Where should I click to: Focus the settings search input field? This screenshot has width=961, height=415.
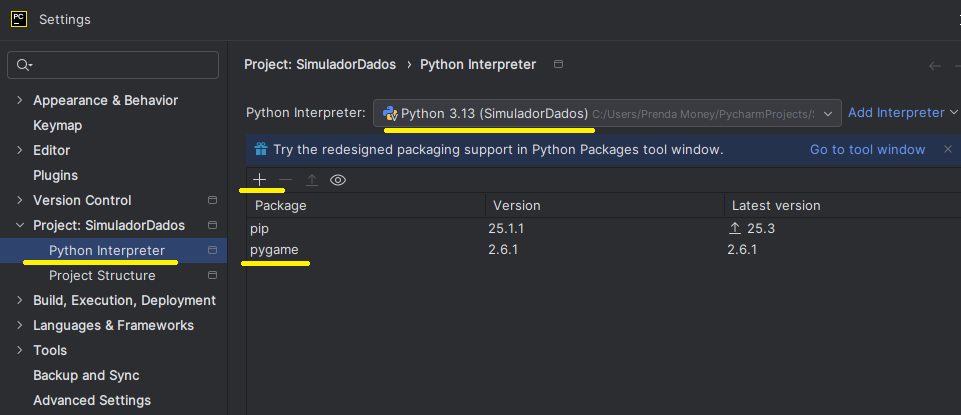(x=113, y=65)
